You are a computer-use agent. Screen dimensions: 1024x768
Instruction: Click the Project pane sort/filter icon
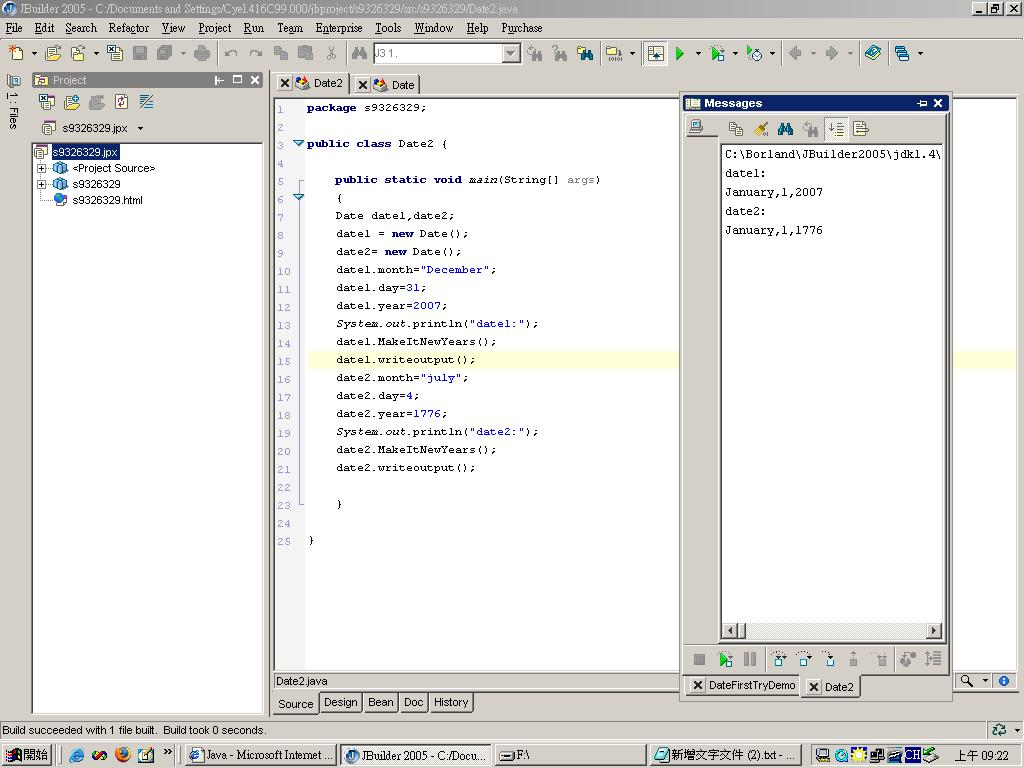click(x=146, y=102)
